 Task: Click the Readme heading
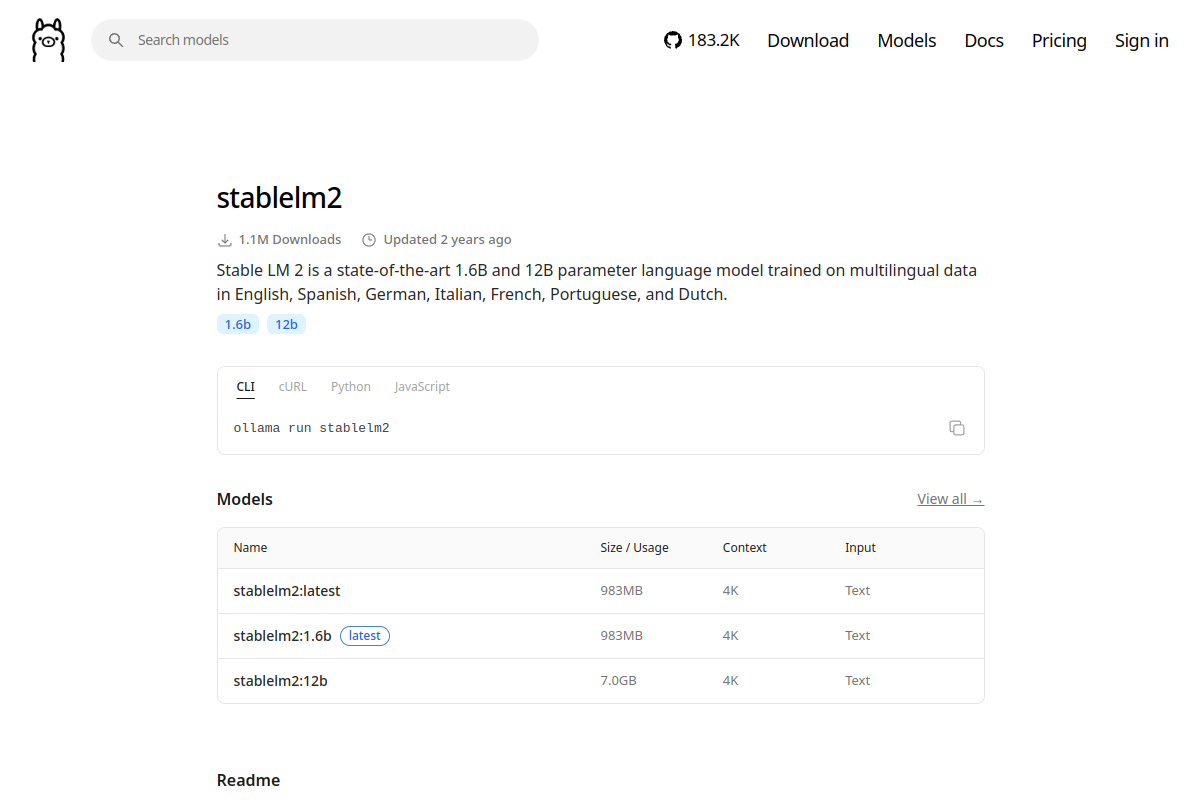point(248,780)
